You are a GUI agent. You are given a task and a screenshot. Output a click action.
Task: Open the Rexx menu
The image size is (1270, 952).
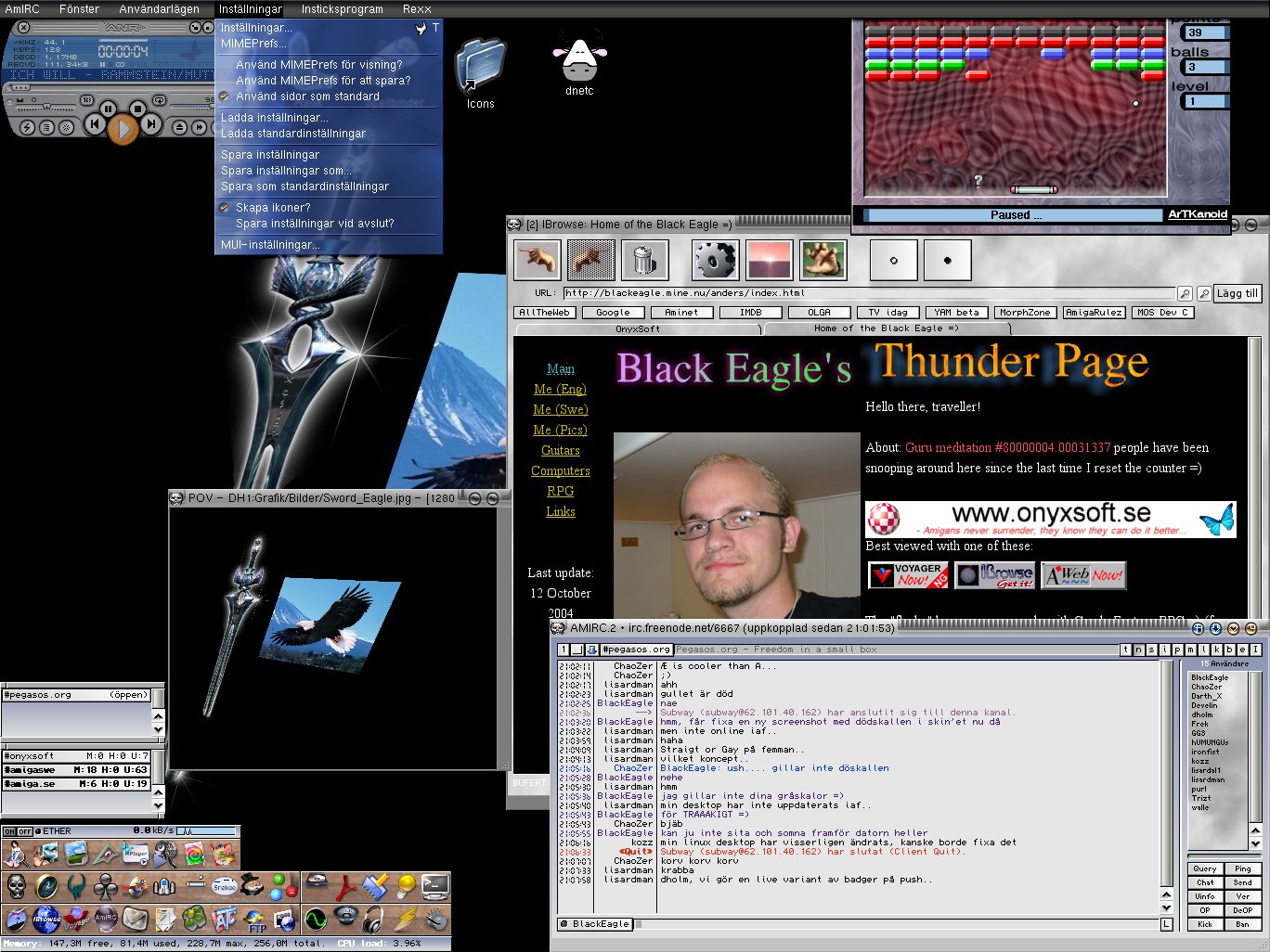pyautogui.click(x=417, y=8)
